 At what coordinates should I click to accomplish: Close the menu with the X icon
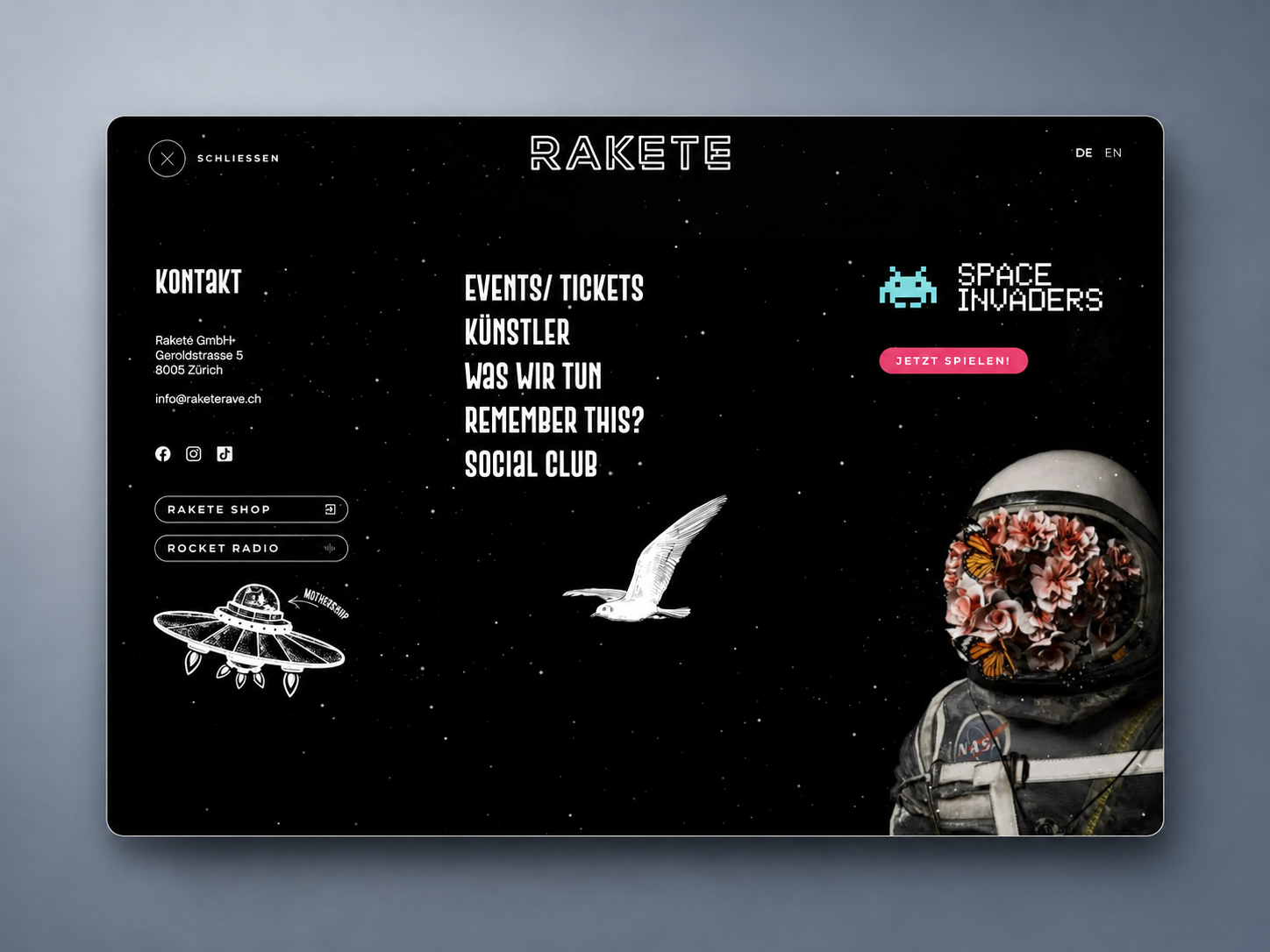click(x=168, y=159)
